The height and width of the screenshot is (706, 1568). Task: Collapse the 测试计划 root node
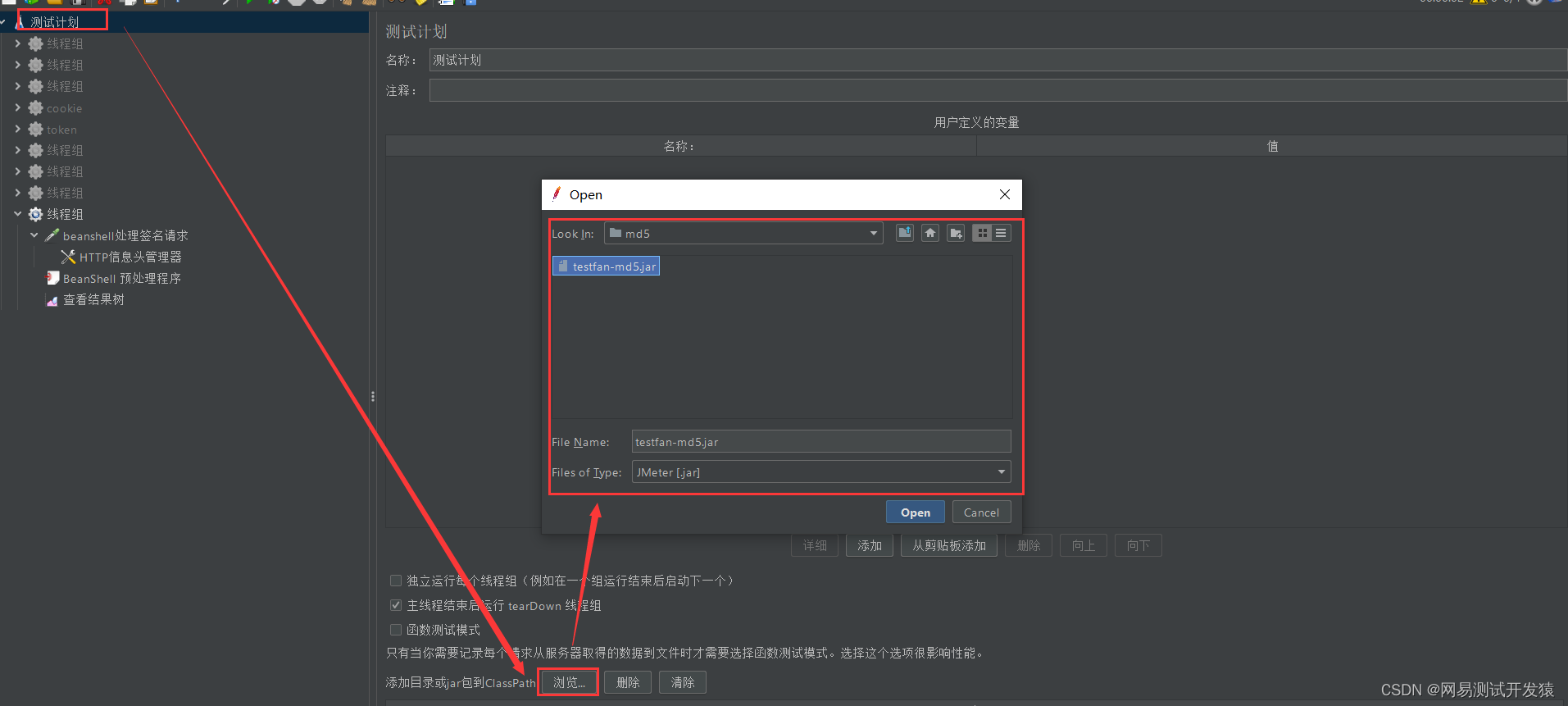[x=3, y=22]
